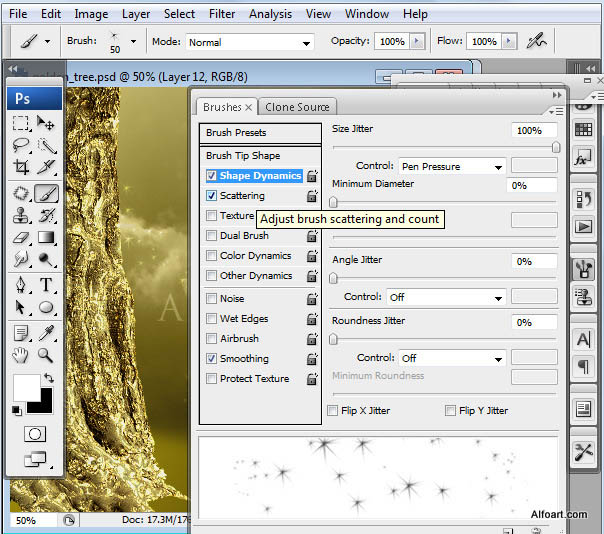Open the blending Mode dropdown
604x534 pixels.
250,43
